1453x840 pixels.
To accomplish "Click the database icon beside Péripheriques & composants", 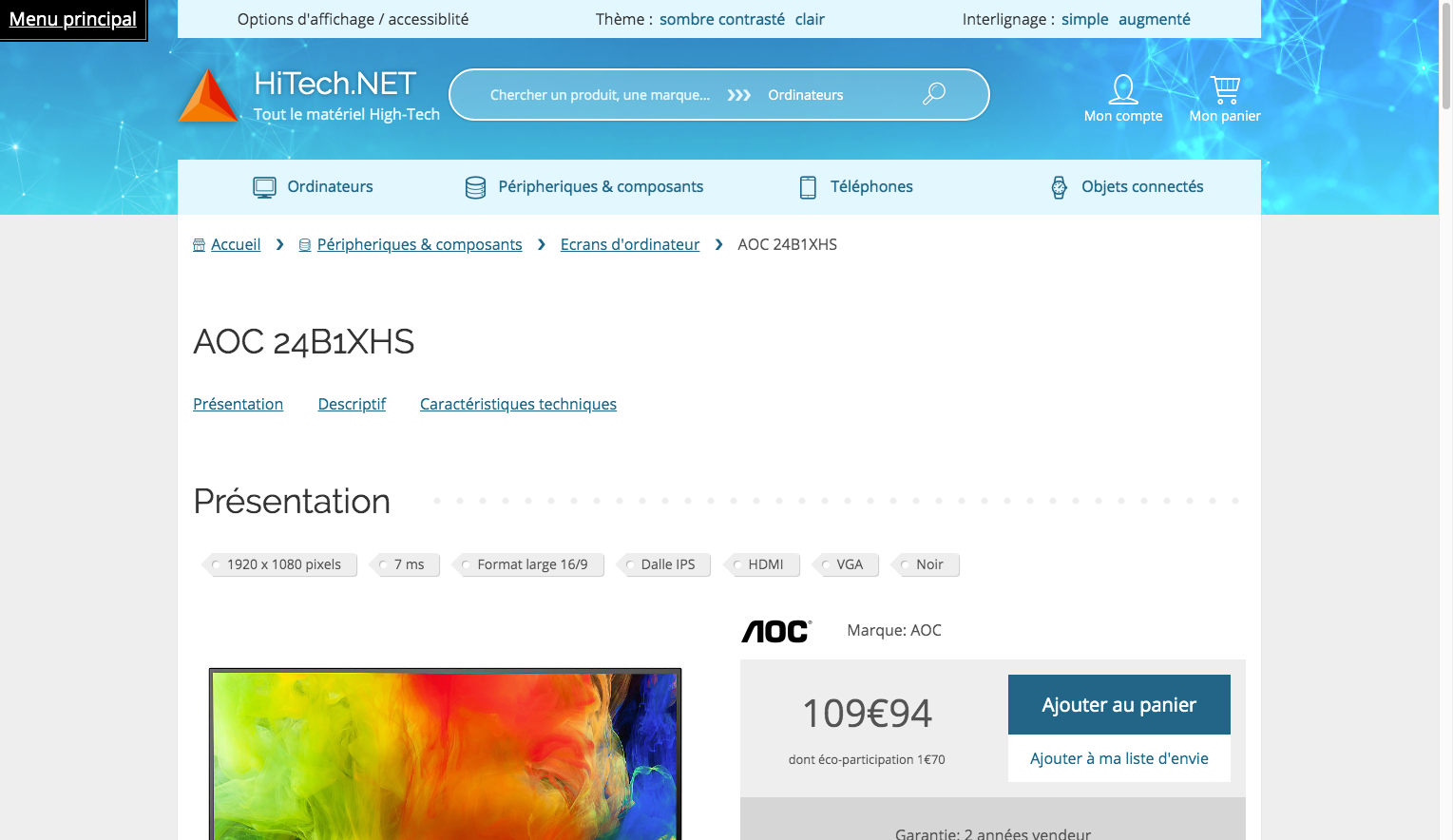I will [x=475, y=187].
